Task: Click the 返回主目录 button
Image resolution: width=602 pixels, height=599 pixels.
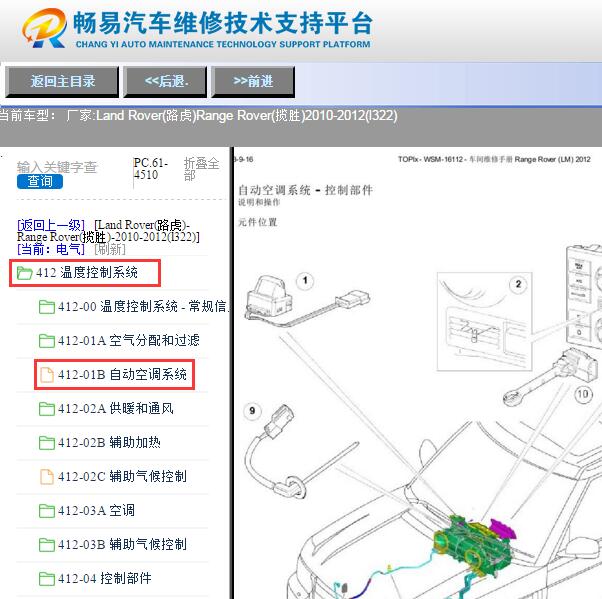Action: coord(62,81)
